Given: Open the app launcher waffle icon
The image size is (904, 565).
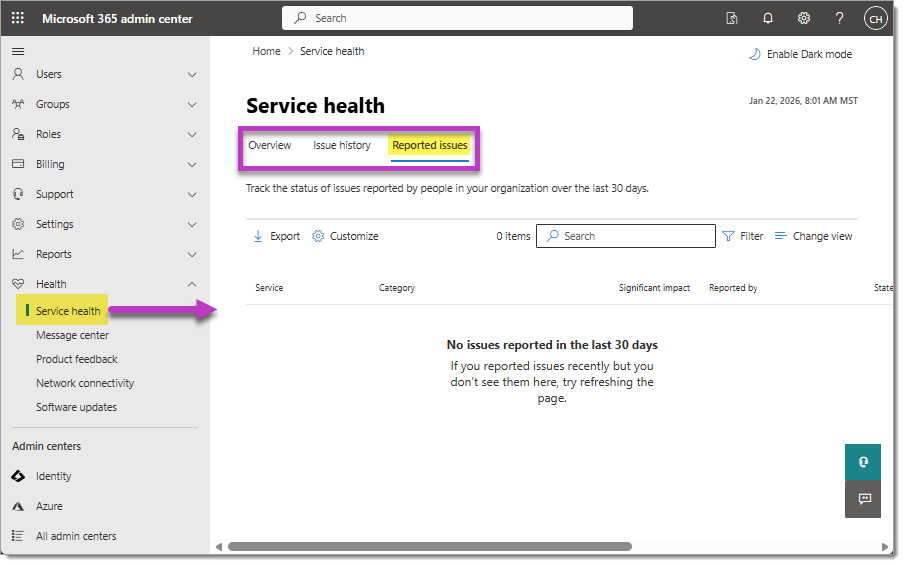Looking at the screenshot, I should (18, 18).
